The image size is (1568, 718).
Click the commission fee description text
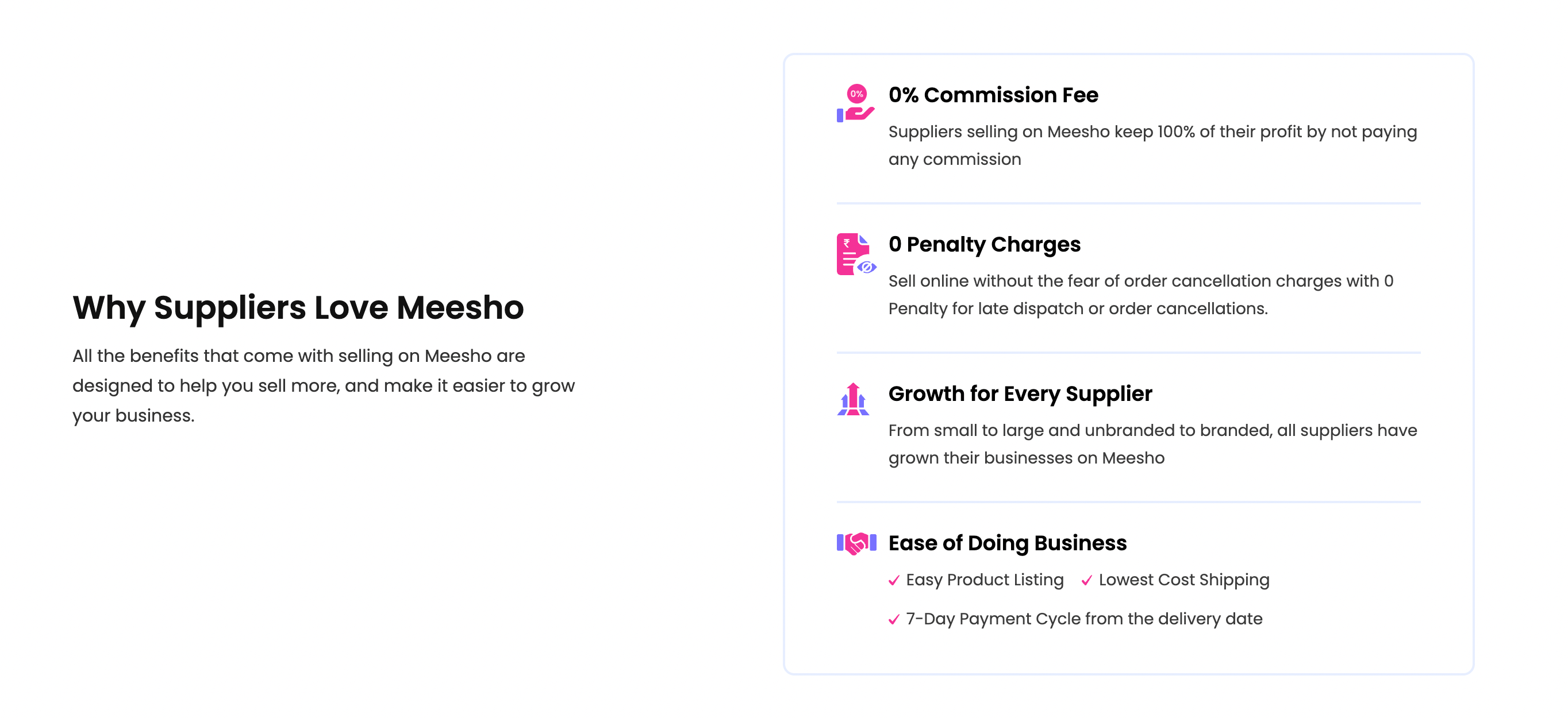[1152, 145]
